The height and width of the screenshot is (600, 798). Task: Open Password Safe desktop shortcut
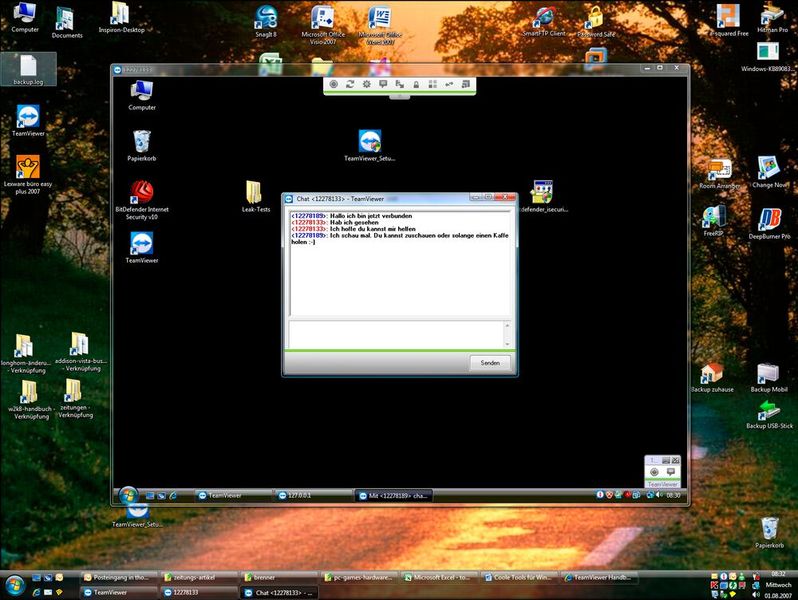click(596, 22)
